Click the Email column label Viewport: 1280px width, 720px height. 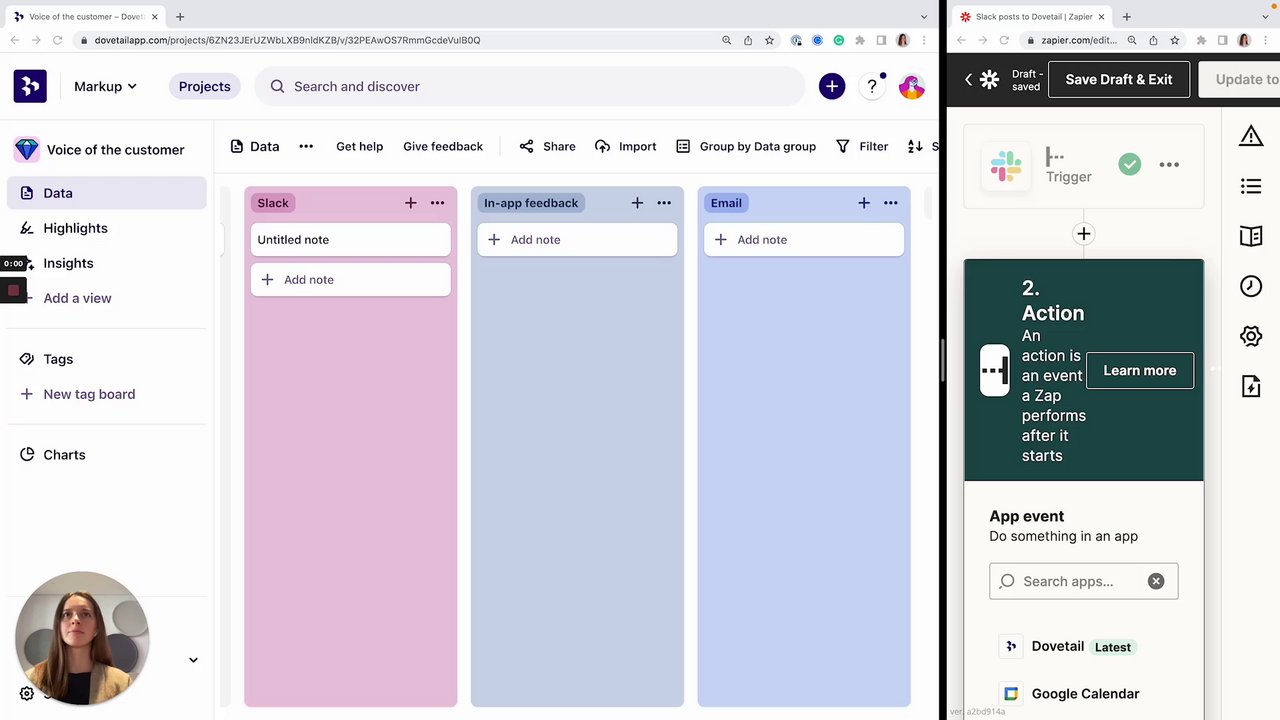(726, 203)
